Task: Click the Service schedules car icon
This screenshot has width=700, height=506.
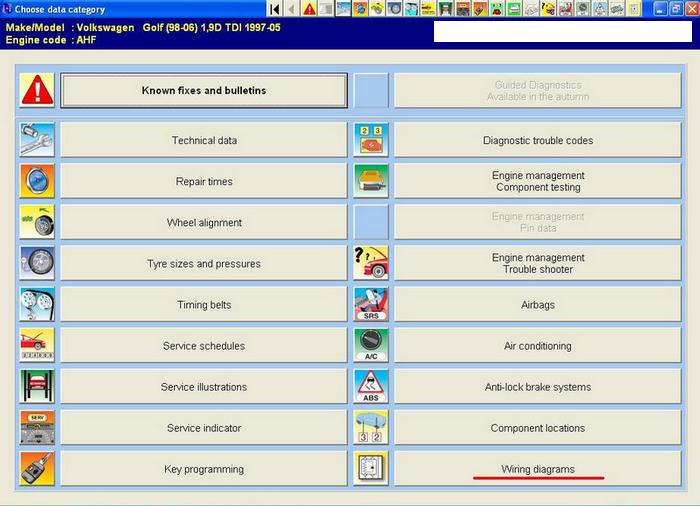Action: coord(37,346)
